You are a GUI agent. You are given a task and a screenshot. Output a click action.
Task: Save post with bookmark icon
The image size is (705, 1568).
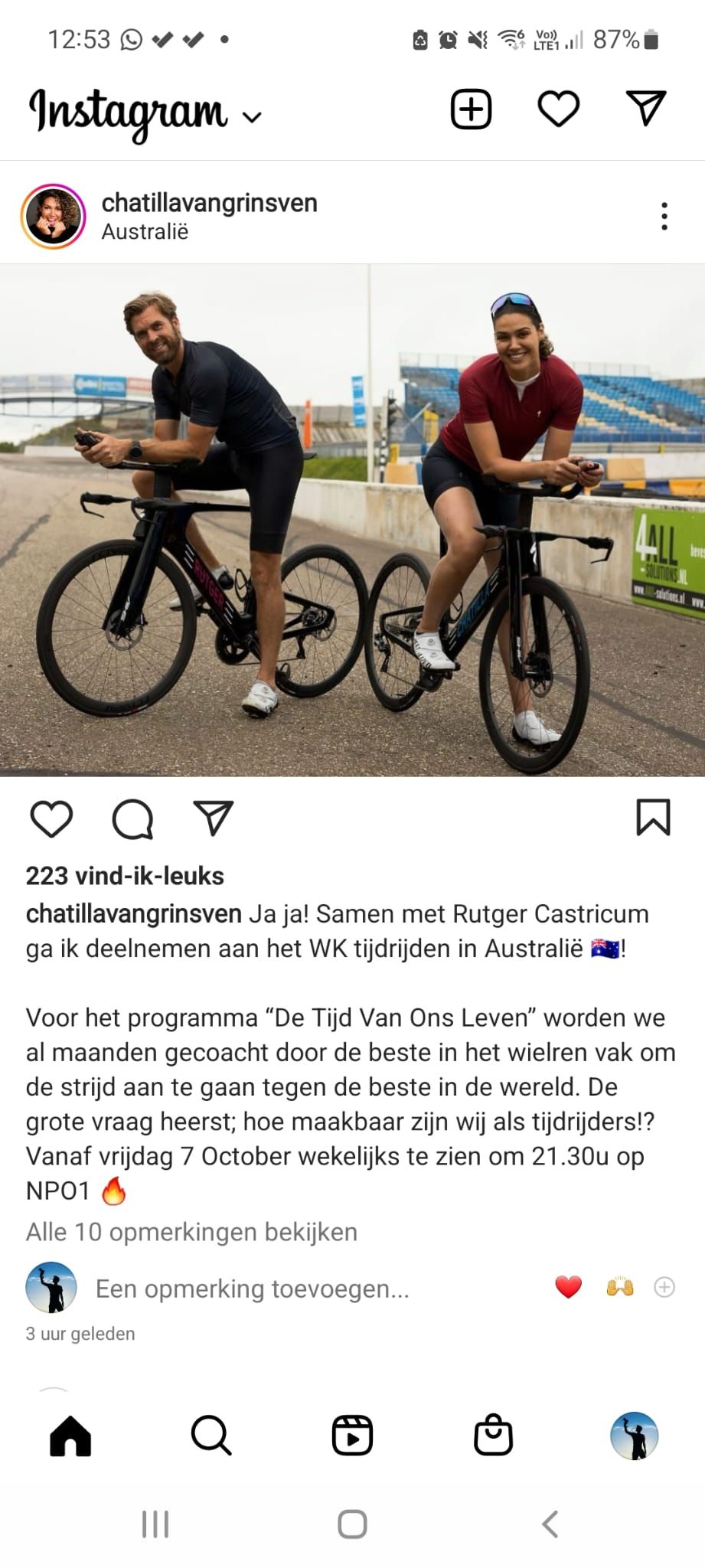tap(653, 817)
